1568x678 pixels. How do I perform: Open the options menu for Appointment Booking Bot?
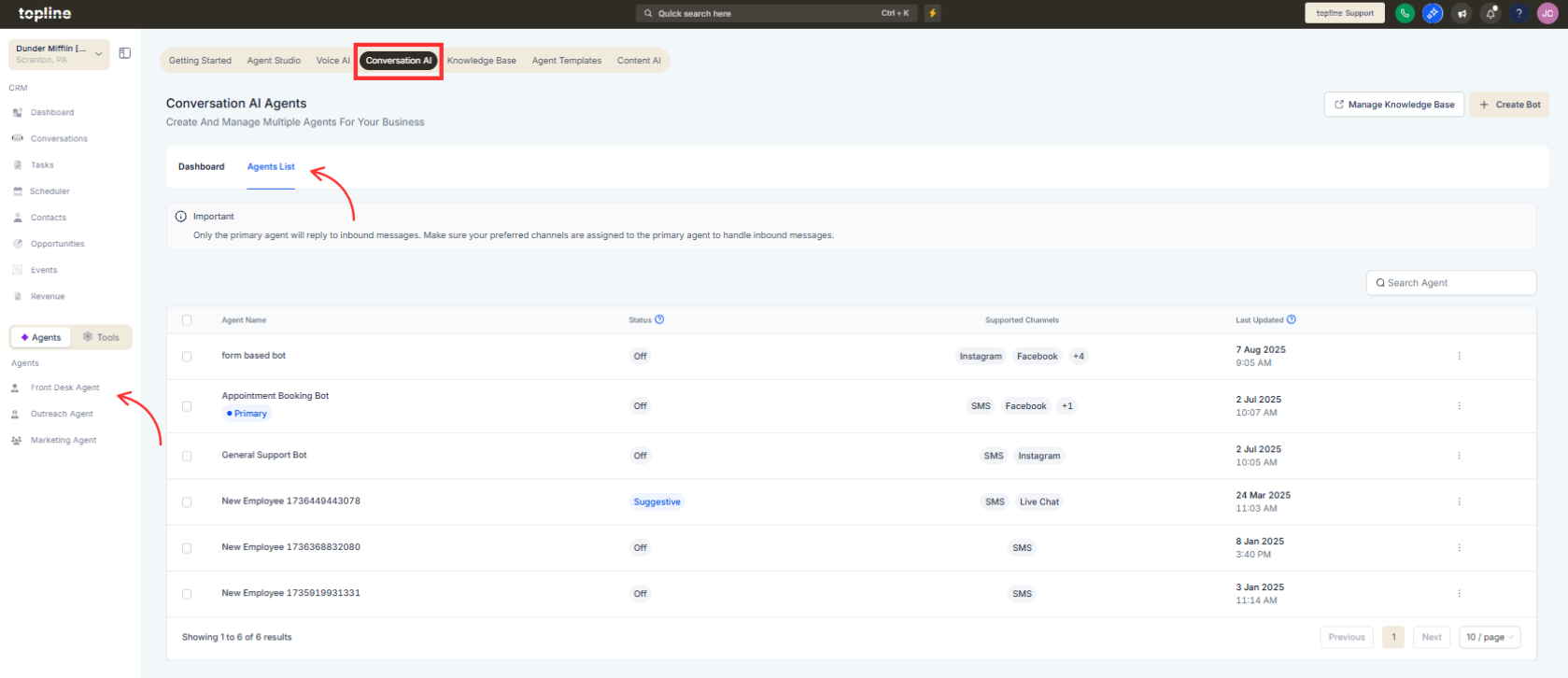[x=1459, y=405]
